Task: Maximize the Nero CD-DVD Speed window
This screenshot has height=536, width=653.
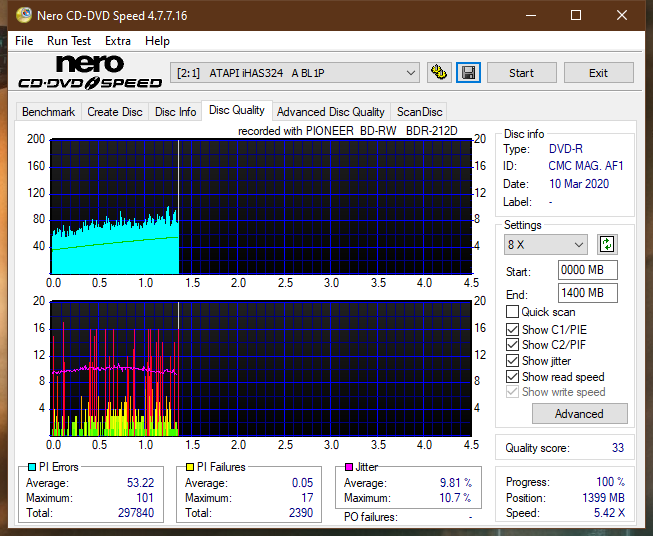Action: click(576, 15)
